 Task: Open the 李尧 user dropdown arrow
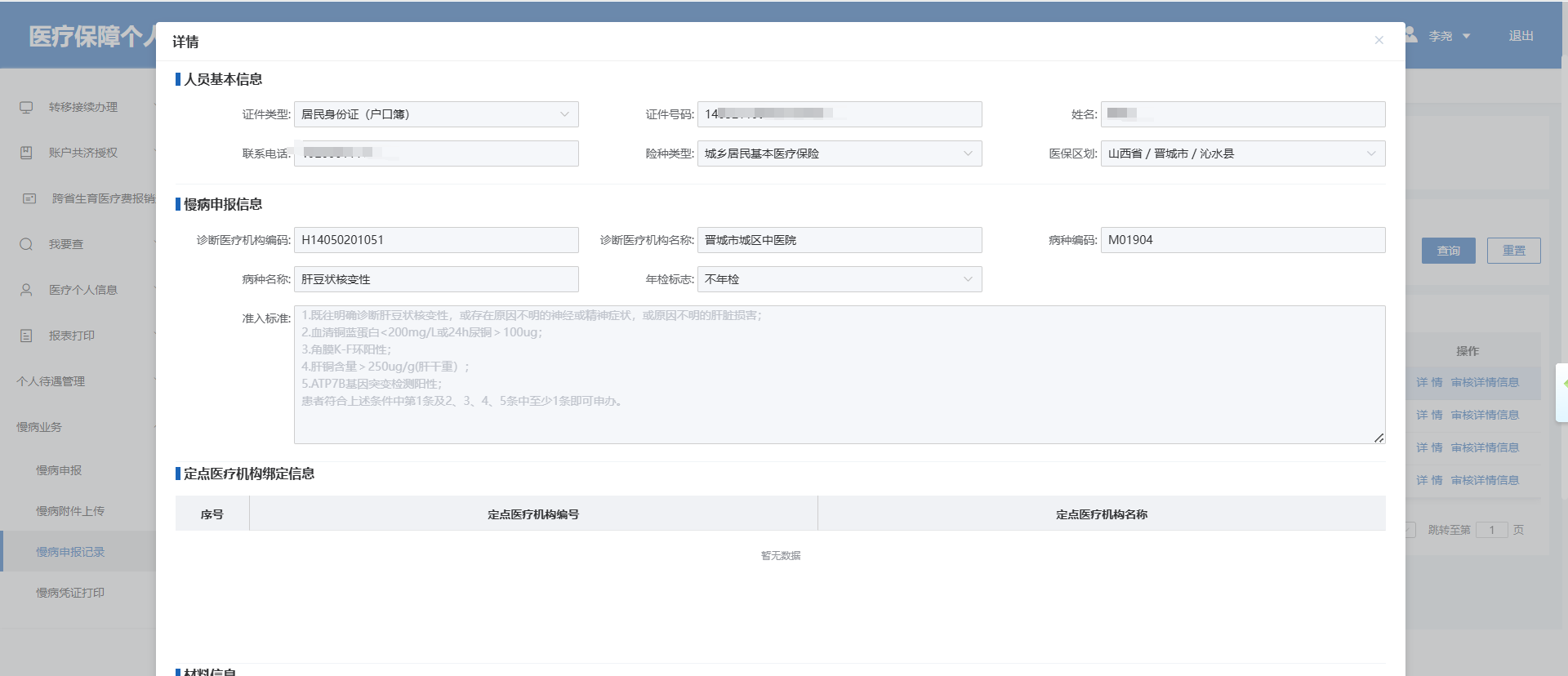(x=1466, y=36)
